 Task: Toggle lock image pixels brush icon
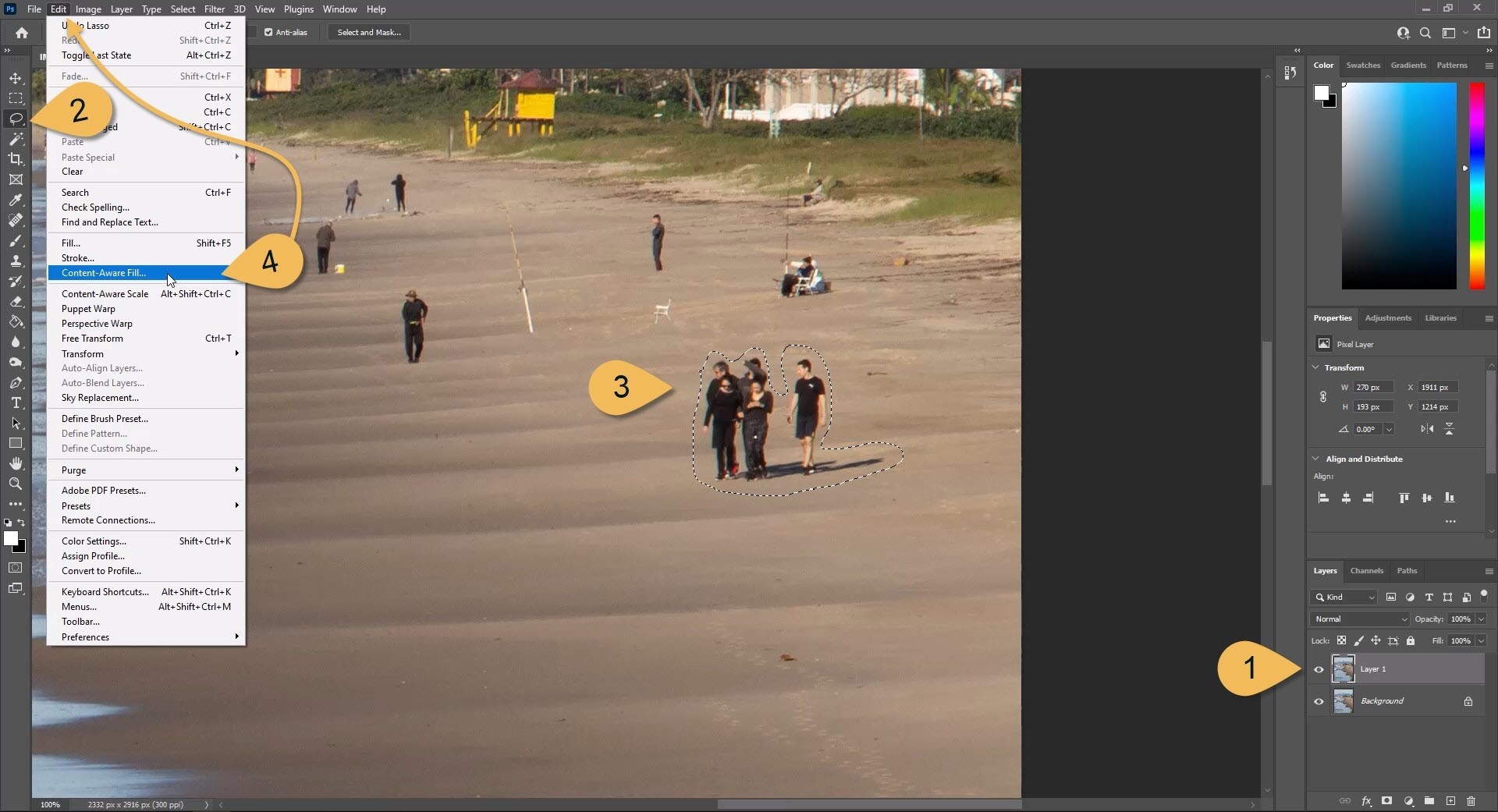point(1358,640)
